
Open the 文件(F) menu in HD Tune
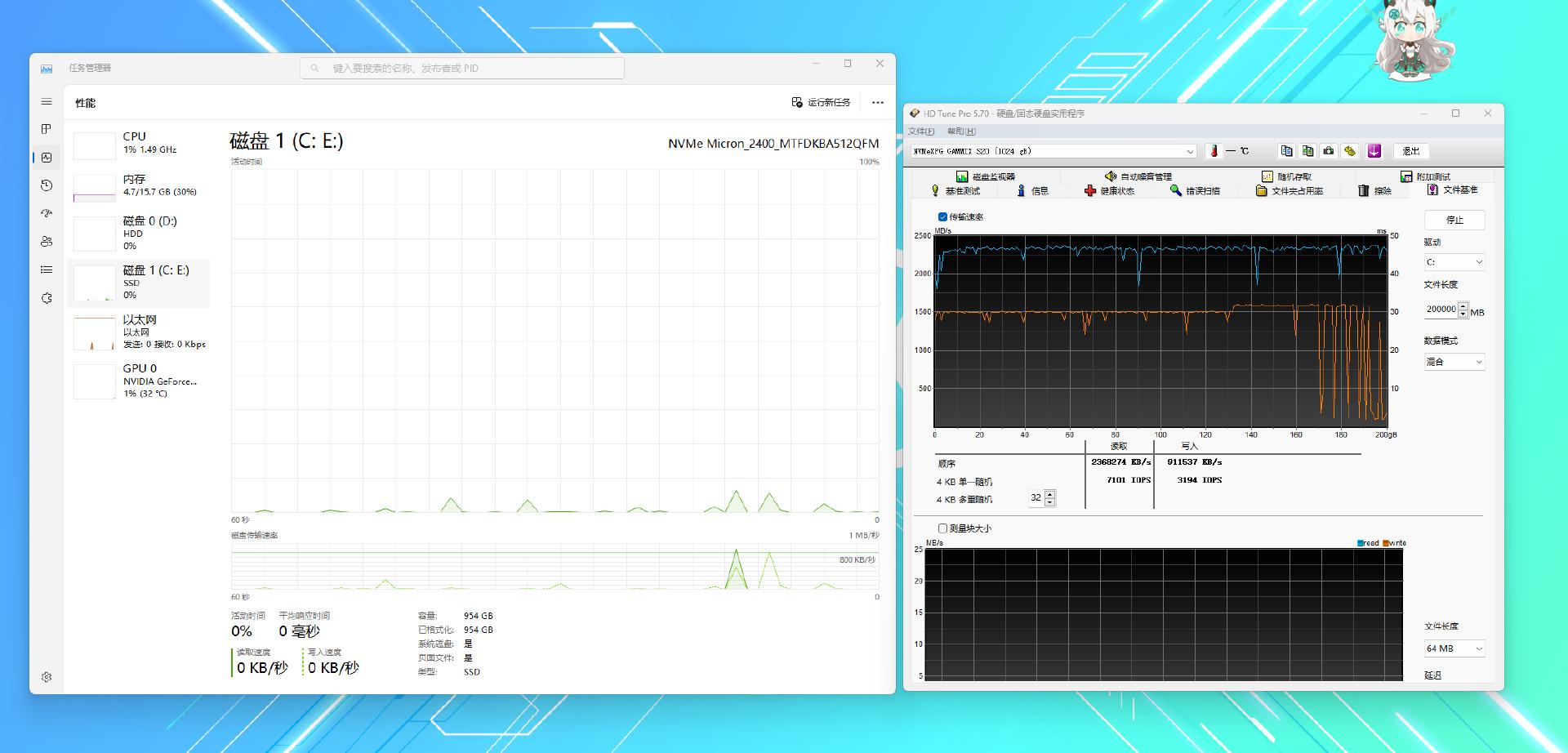pyautogui.click(x=921, y=131)
